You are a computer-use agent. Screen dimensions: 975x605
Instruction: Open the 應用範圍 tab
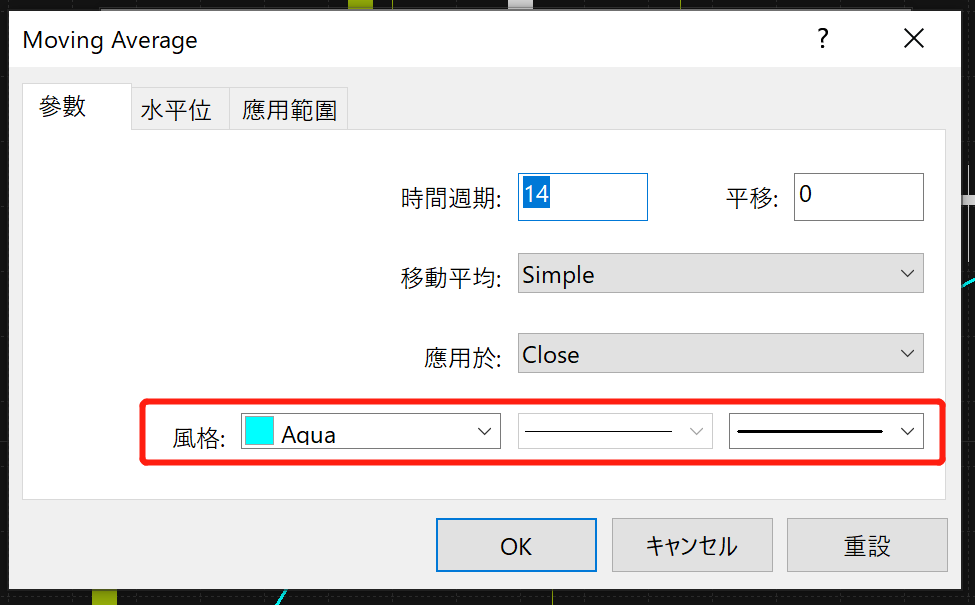(289, 109)
